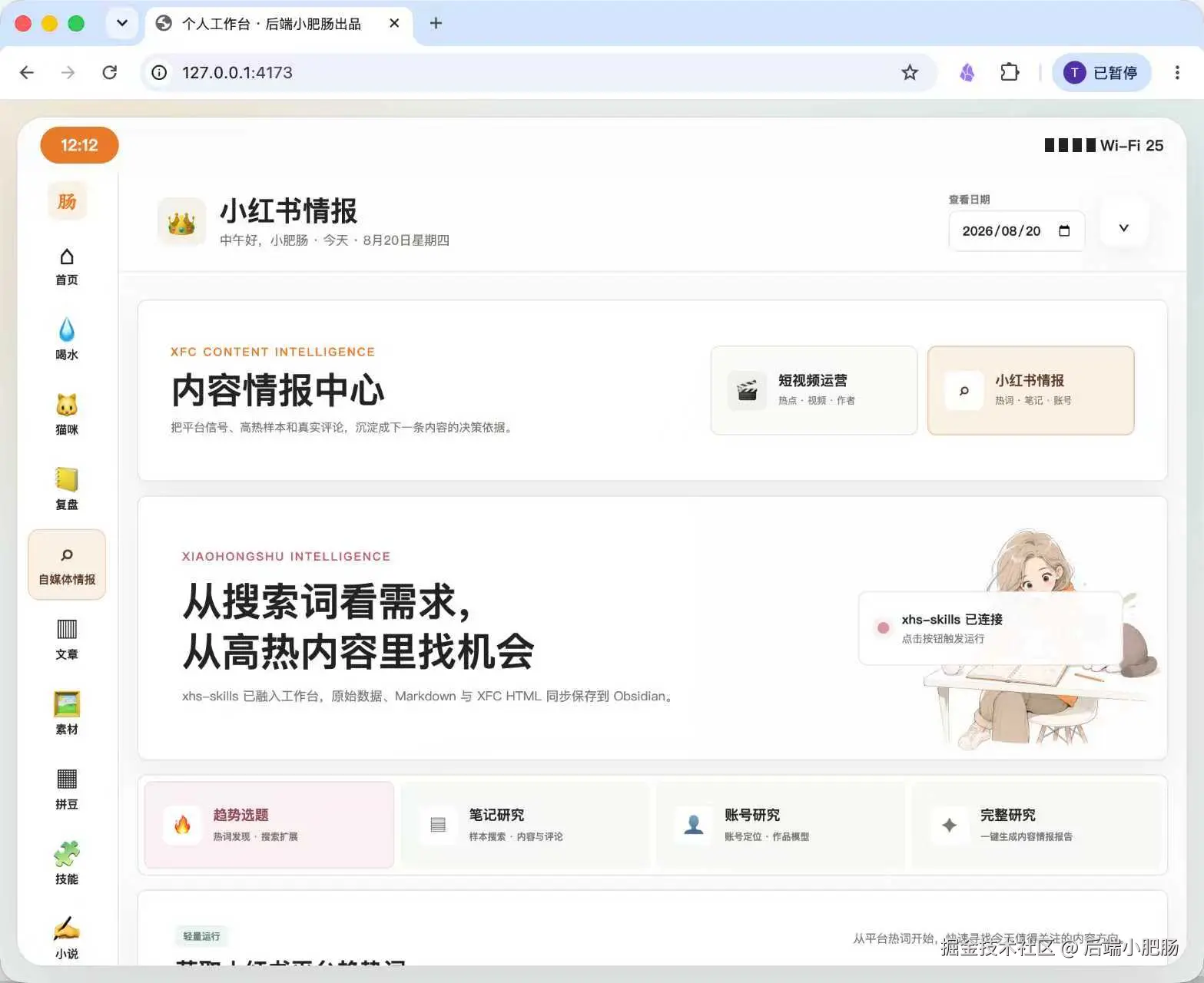1204x983 pixels.
Task: Open the 猫咪 cat section
Action: click(67, 415)
